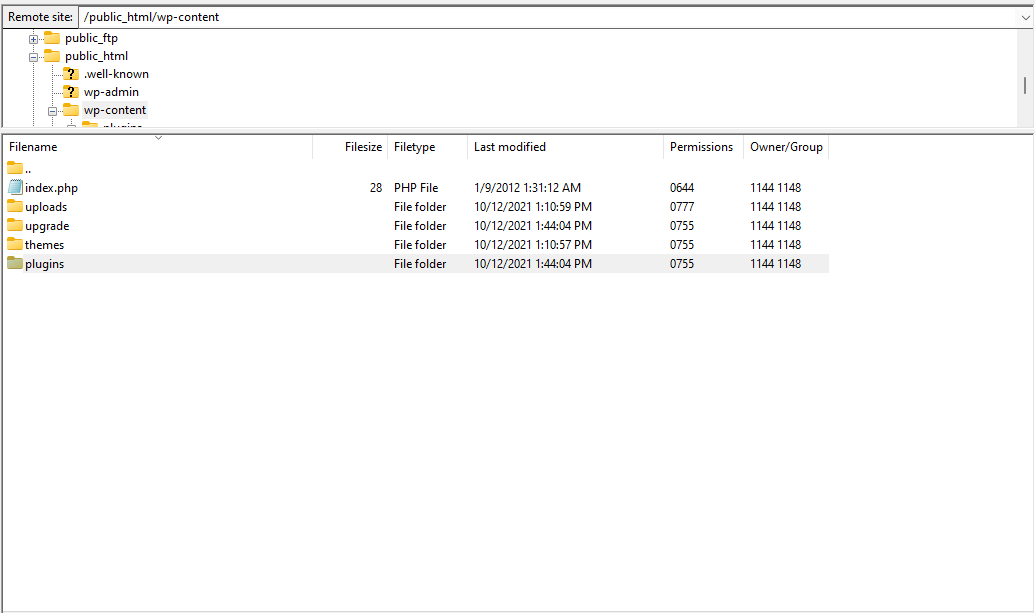This screenshot has width=1035, height=613.
Task: Expand the public_ftp tree node
Action: point(33,39)
